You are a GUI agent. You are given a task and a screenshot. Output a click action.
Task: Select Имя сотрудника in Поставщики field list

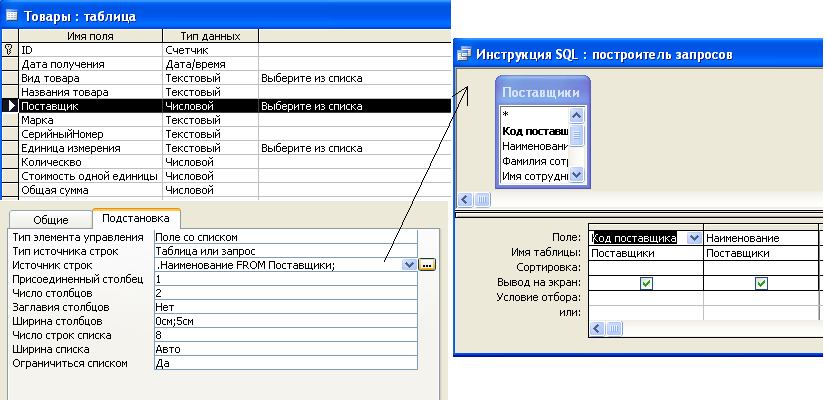pos(534,176)
